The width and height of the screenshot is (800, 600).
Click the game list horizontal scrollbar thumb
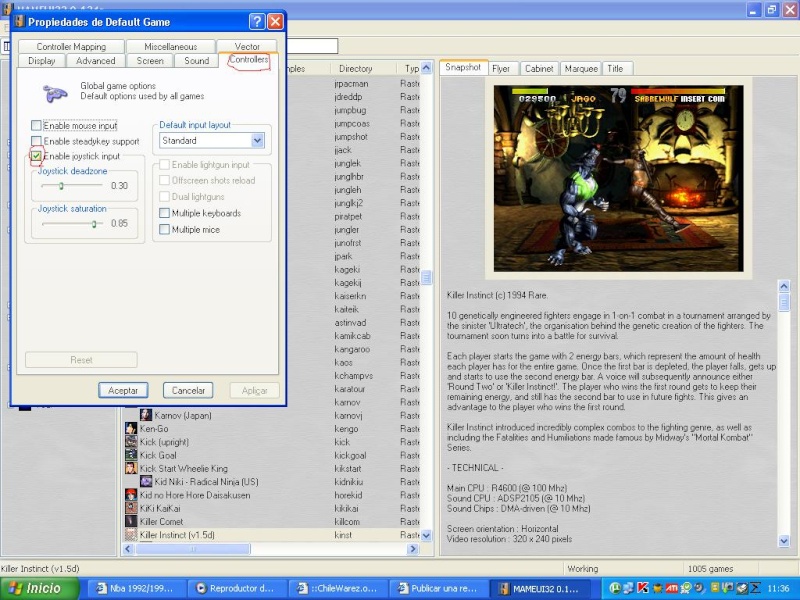click(193, 549)
